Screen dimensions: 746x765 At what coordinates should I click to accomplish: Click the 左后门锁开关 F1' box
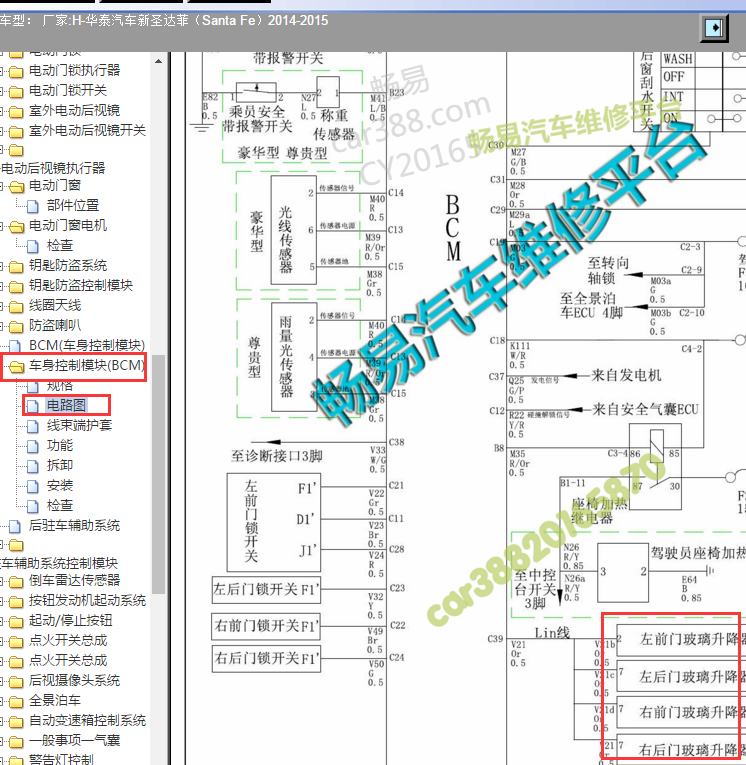click(266, 589)
